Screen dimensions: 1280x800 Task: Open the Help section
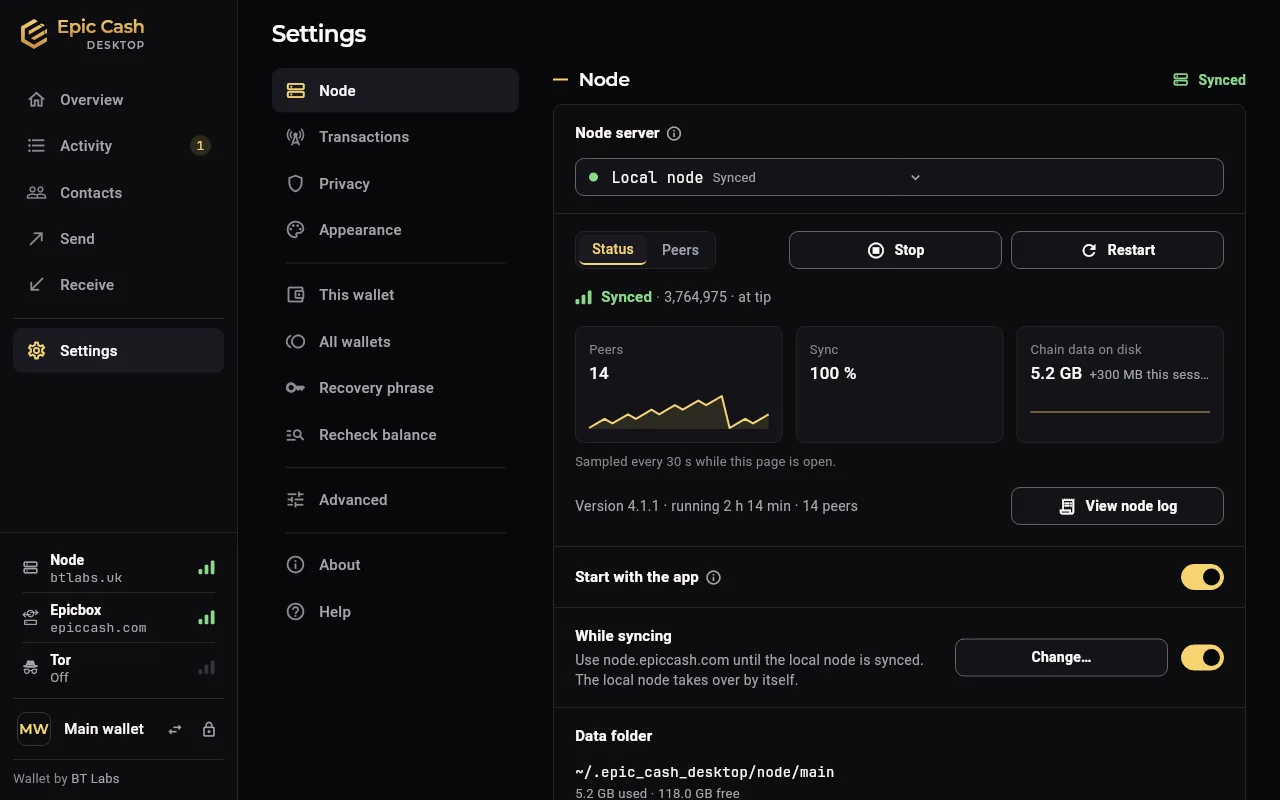click(395, 612)
